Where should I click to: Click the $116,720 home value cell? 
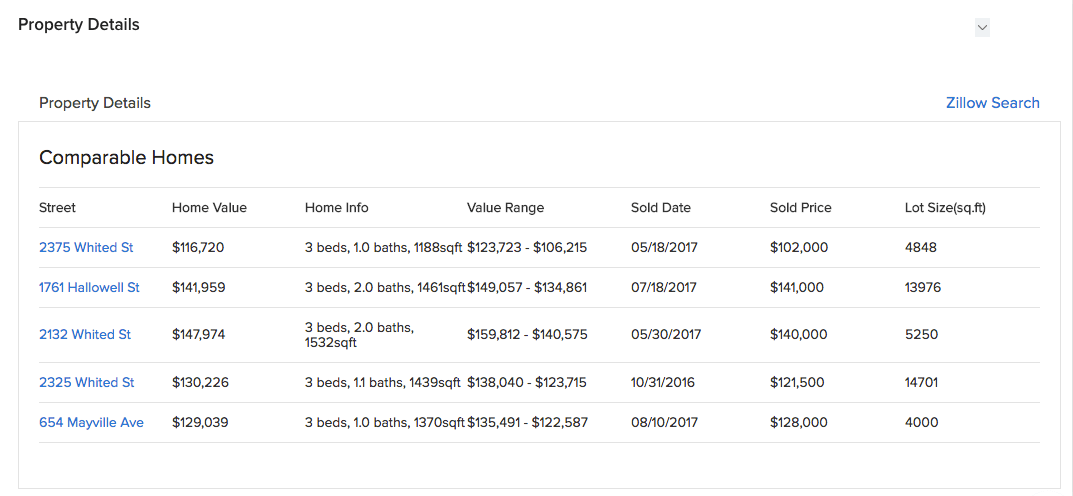click(x=198, y=247)
